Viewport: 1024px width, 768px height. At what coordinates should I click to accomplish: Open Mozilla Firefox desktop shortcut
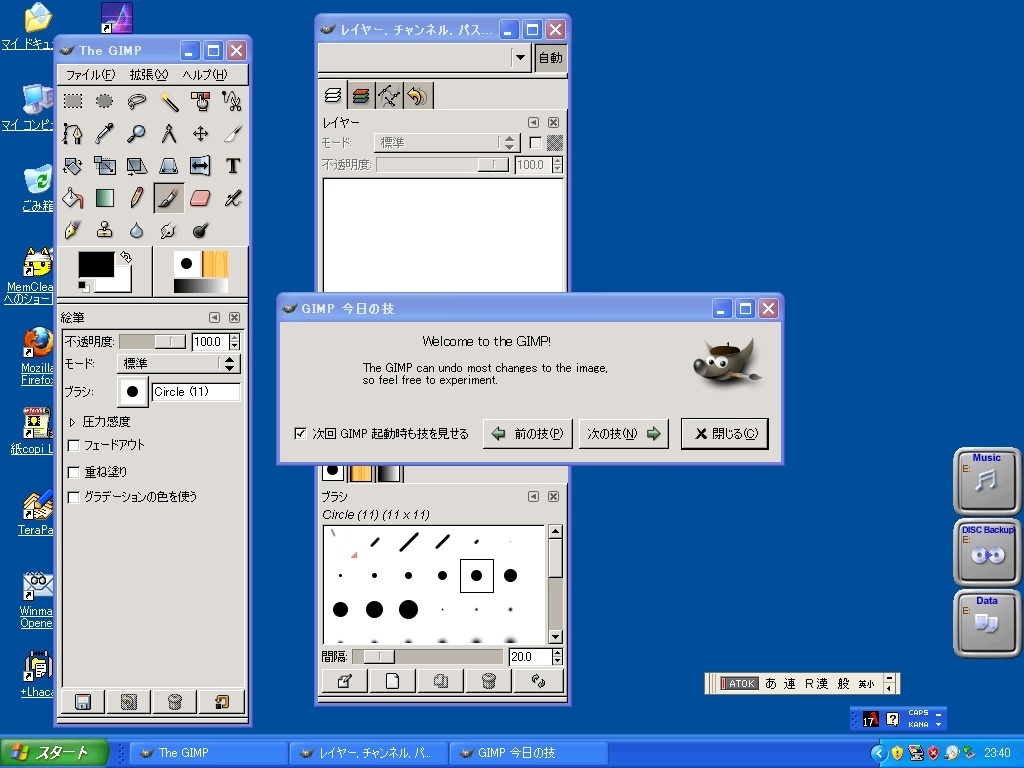tap(37, 357)
